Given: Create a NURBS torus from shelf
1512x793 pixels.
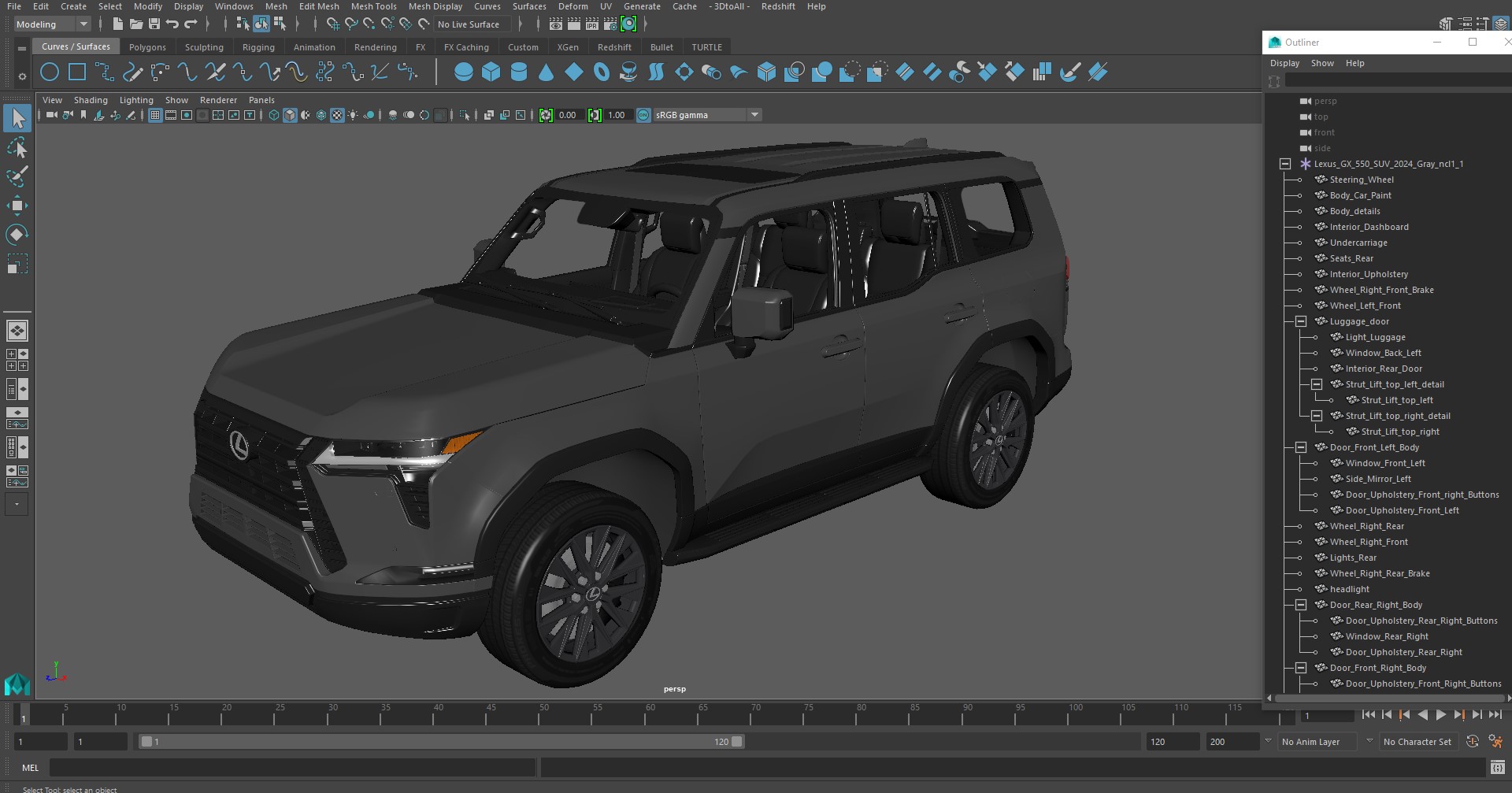Looking at the screenshot, I should 602,72.
